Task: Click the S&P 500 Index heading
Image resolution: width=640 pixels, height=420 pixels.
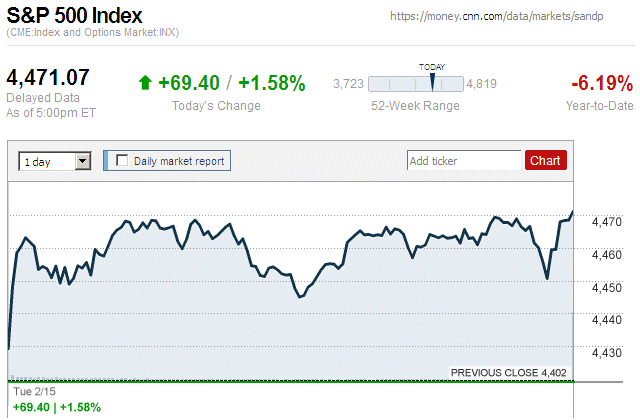Action: click(x=74, y=17)
